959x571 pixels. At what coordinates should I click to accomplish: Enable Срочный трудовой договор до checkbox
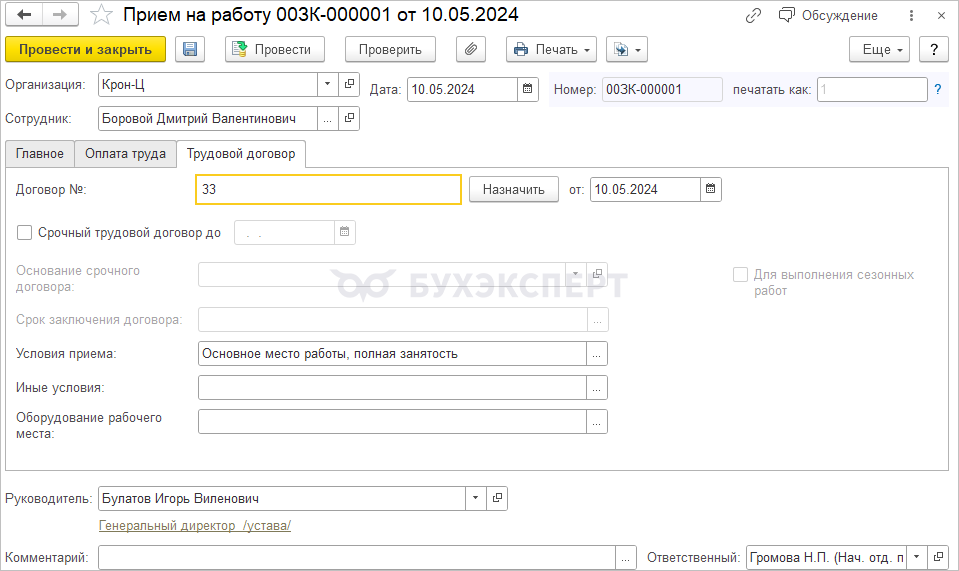pyautogui.click(x=24, y=232)
